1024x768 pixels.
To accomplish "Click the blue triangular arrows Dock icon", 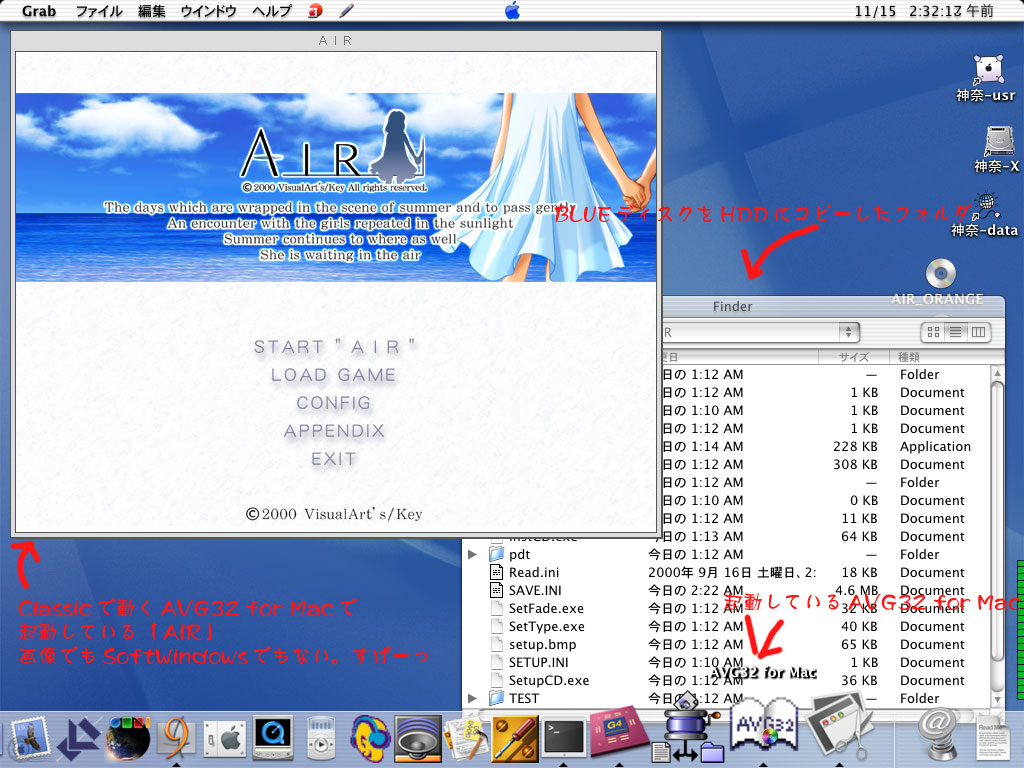I will [x=78, y=739].
